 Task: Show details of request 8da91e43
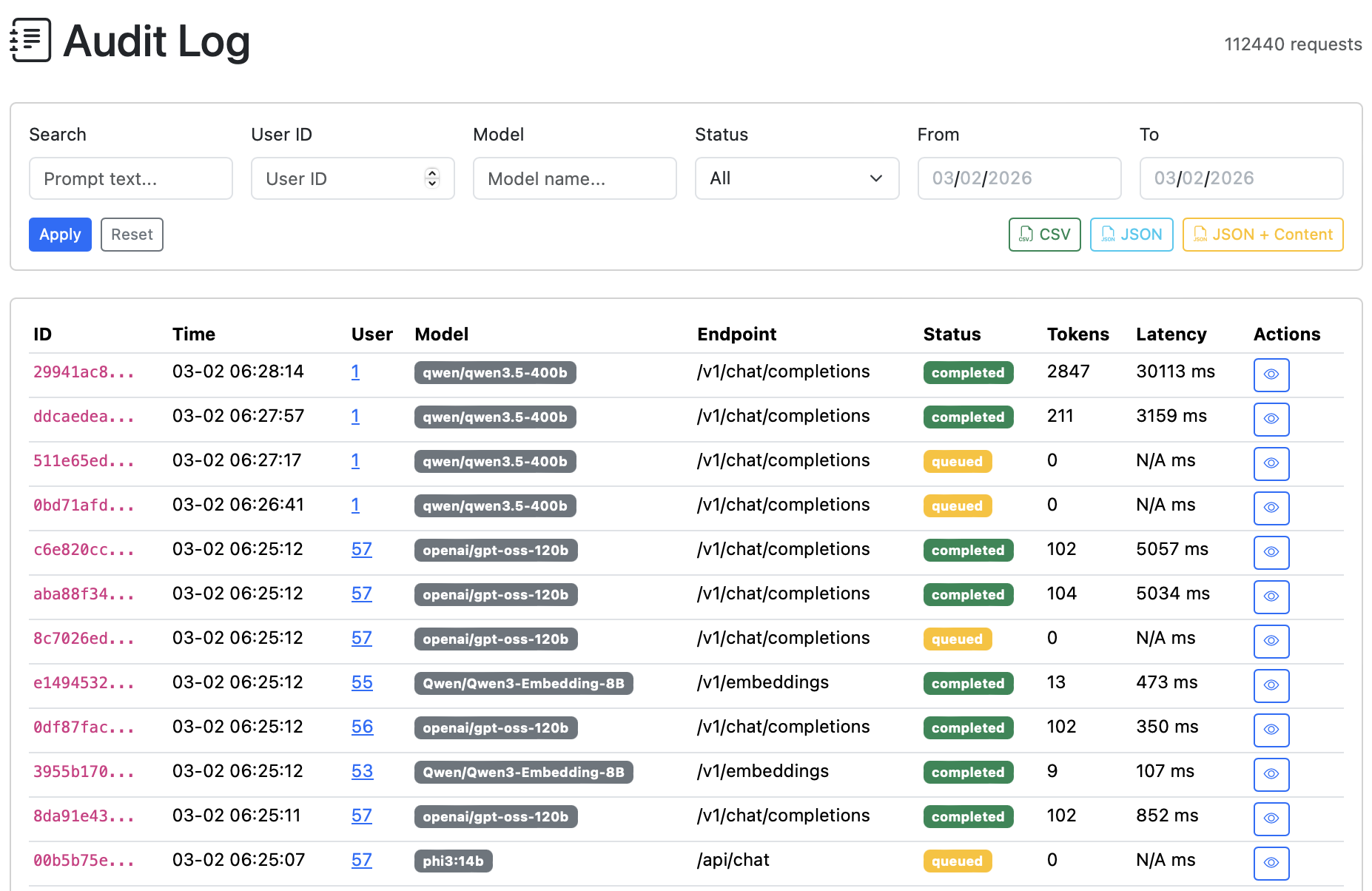[1271, 818]
